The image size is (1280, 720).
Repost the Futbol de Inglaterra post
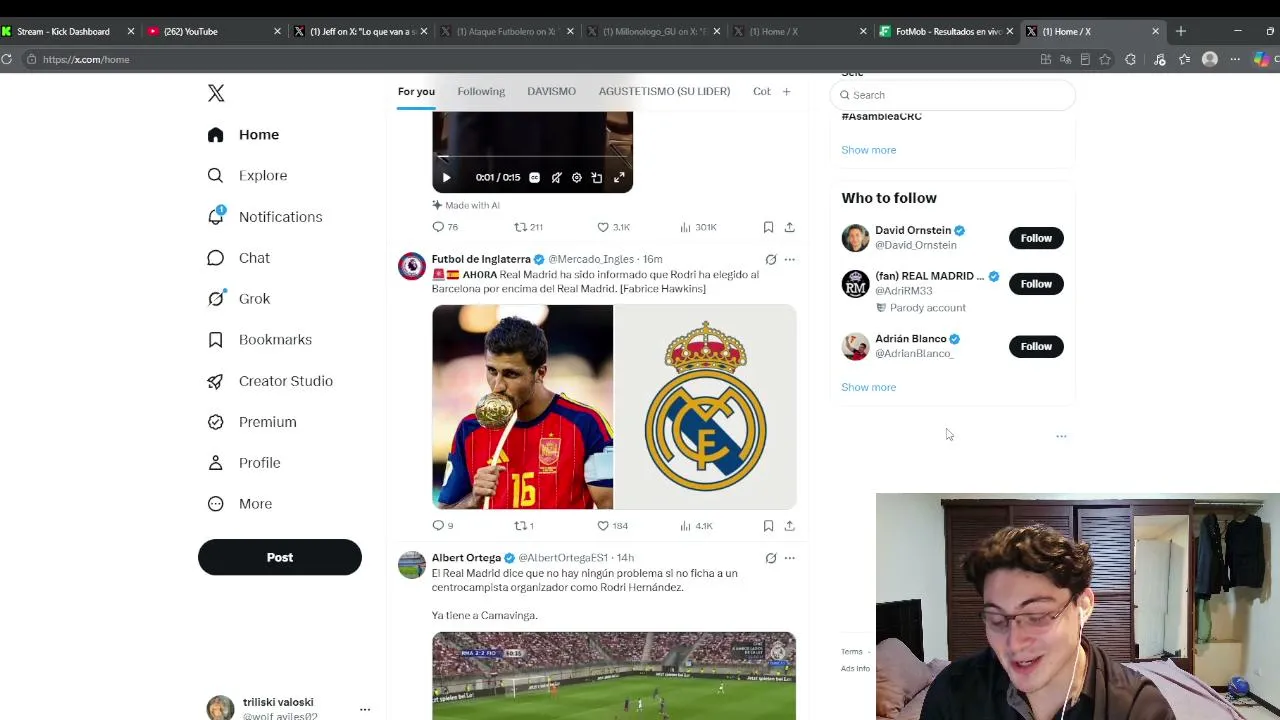(x=524, y=526)
